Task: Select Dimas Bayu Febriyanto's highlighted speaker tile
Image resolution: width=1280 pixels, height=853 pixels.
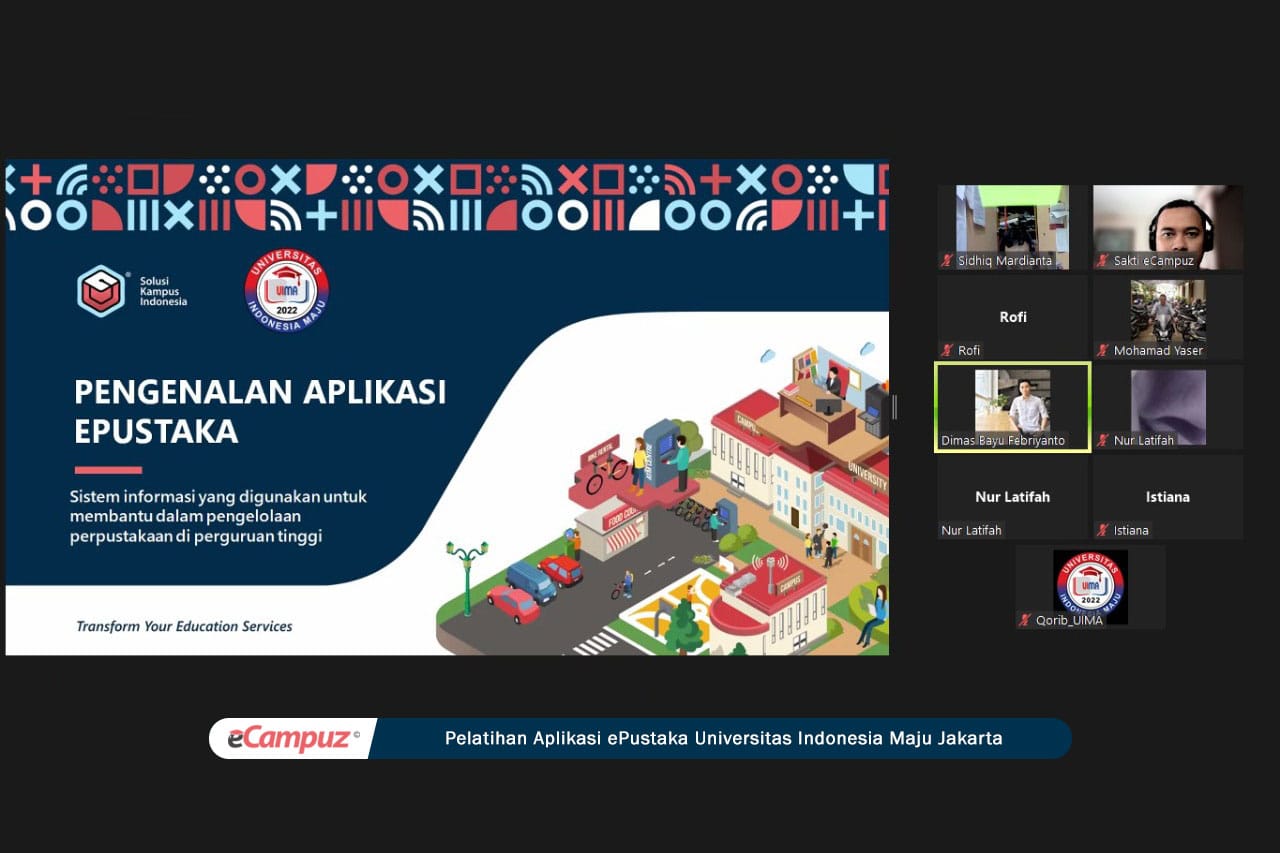Action: point(1012,407)
